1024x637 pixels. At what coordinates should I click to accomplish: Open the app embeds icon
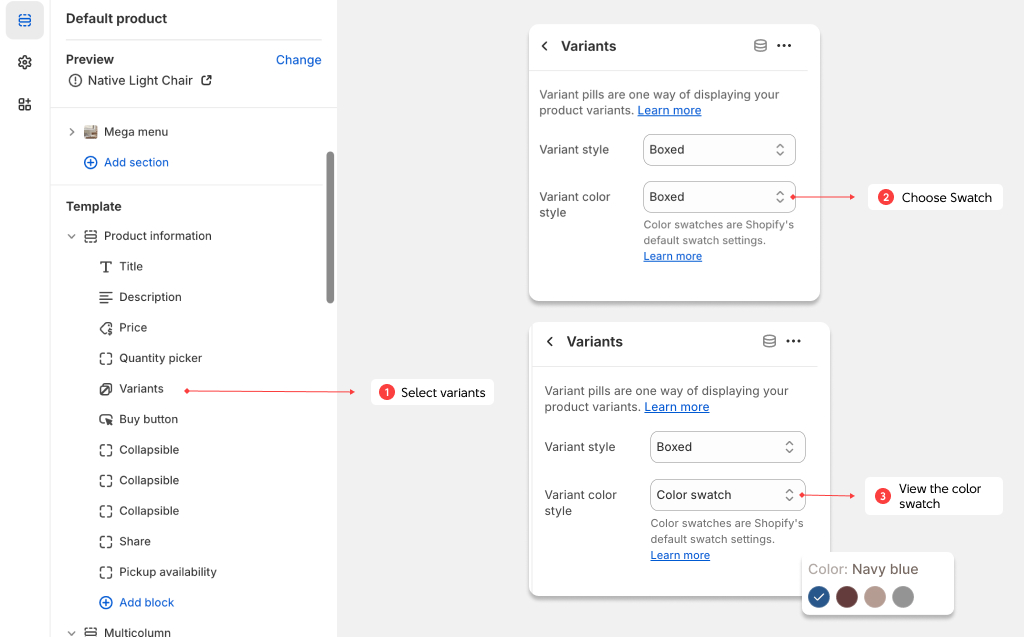click(24, 104)
